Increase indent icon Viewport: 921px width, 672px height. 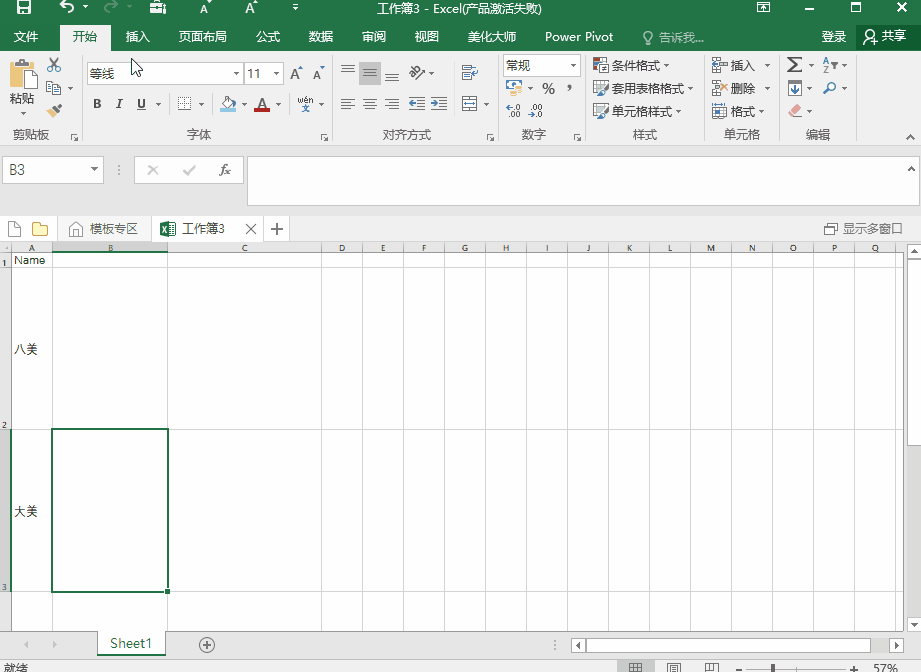click(439, 104)
